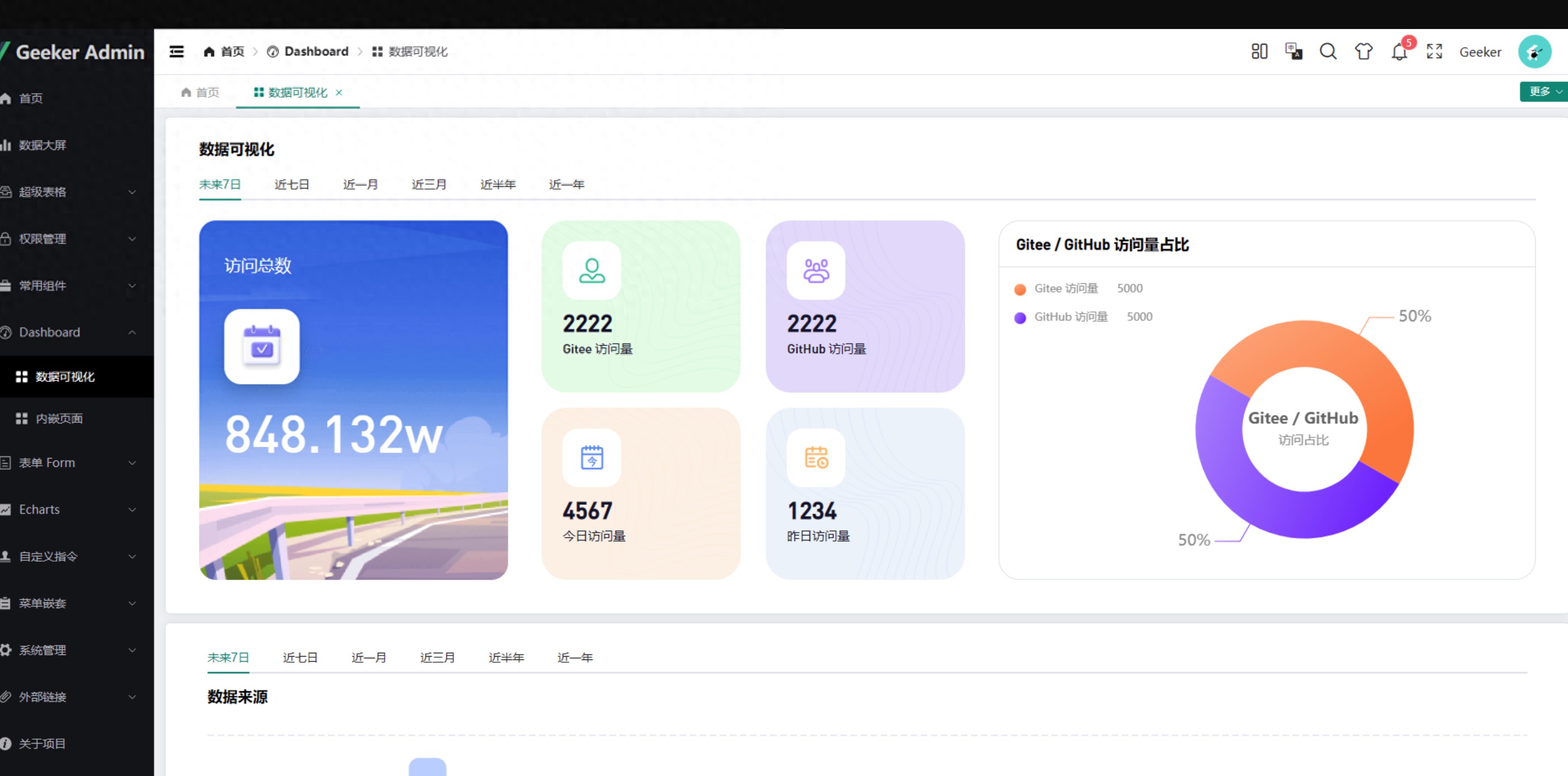This screenshot has height=776, width=1568.
Task: Expand the 表单 Form sidebar menu
Action: [76, 462]
